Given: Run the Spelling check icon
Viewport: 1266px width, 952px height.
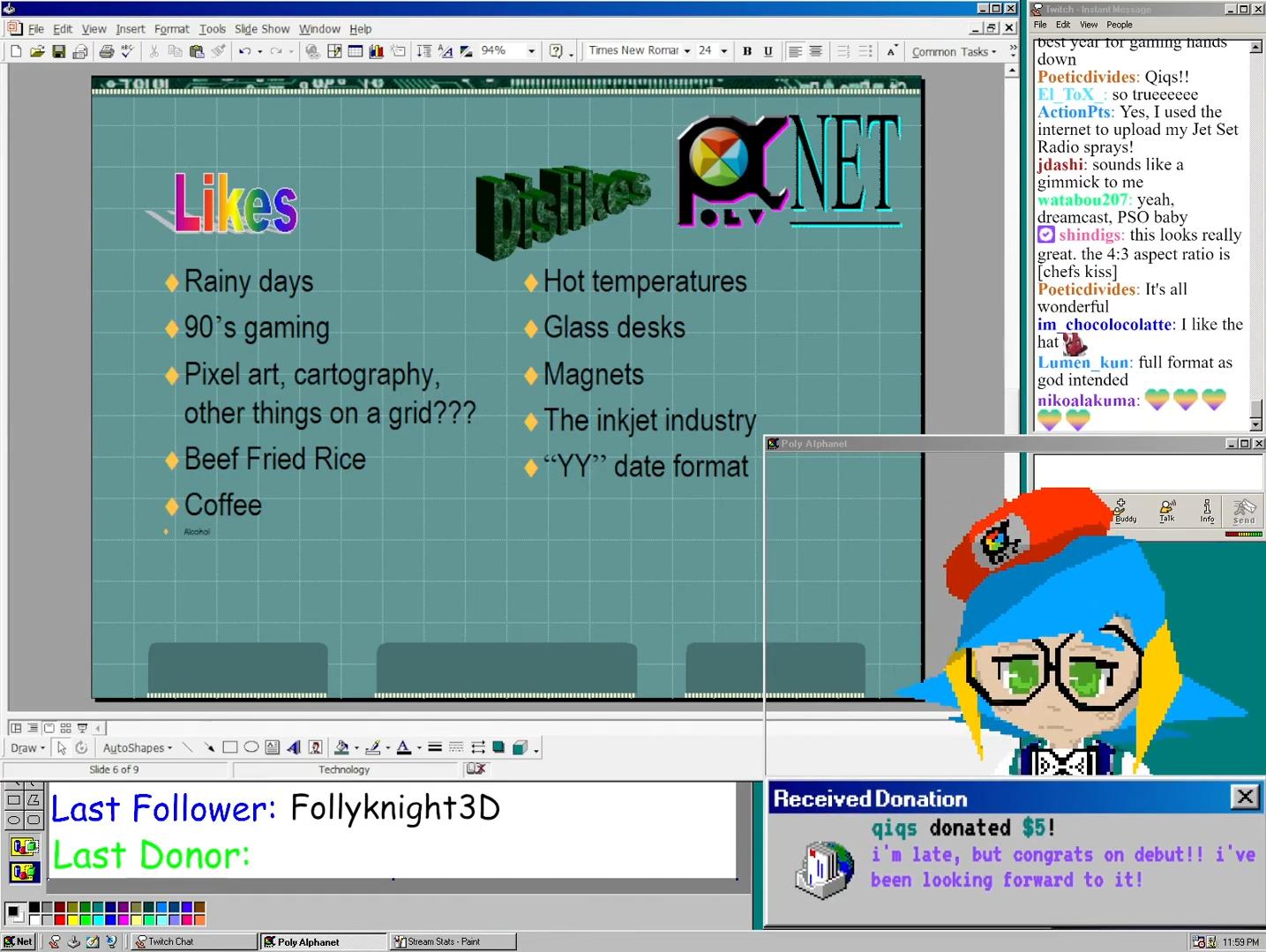Looking at the screenshot, I should (128, 51).
